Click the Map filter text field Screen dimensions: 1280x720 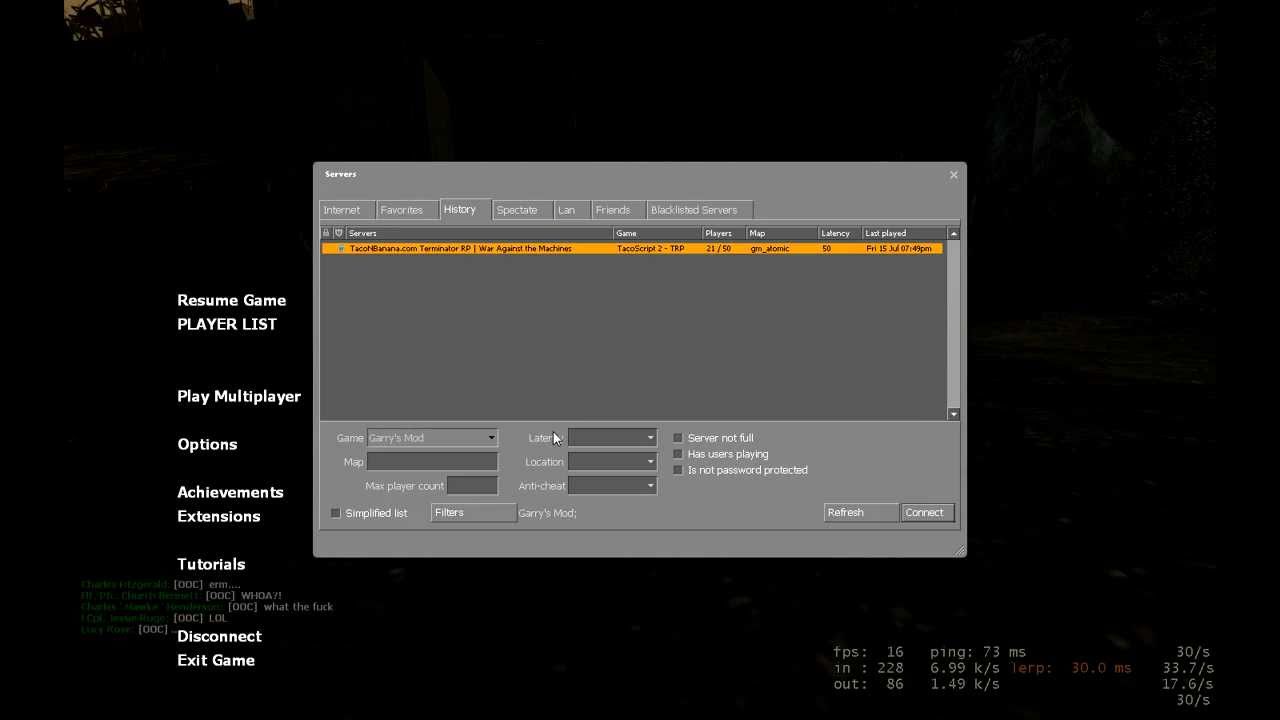pos(432,462)
